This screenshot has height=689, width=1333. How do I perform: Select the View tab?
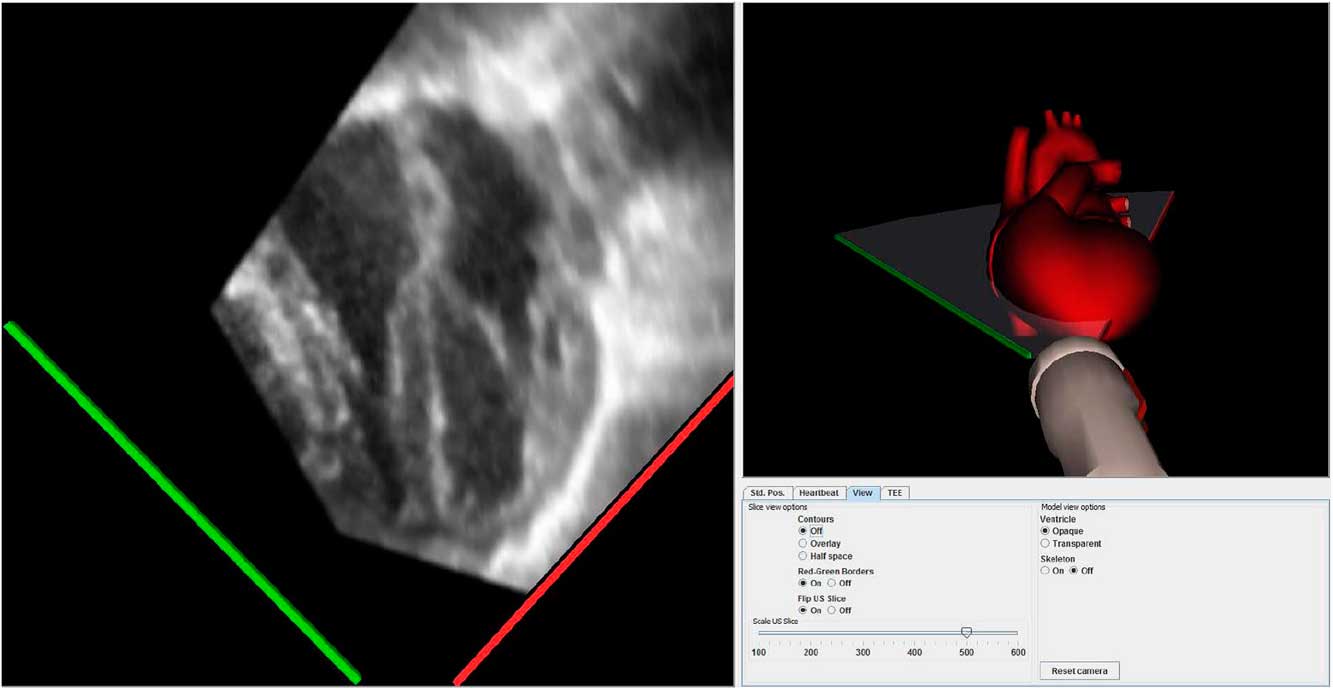point(862,492)
